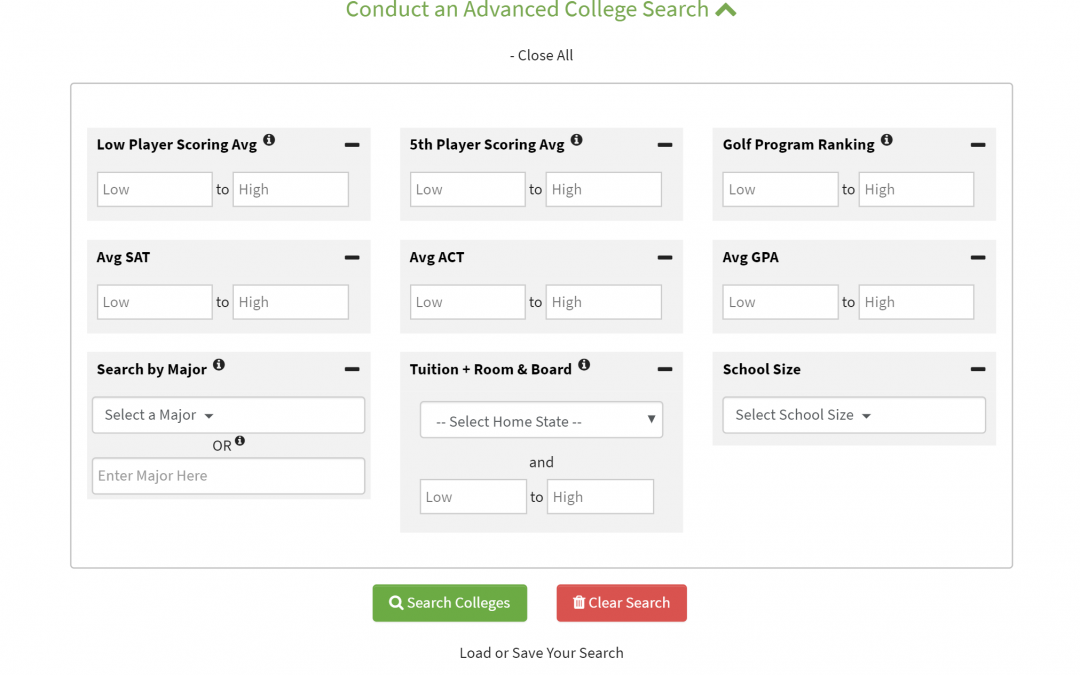Open the Select a Major dropdown
The image size is (1080, 675).
pos(228,415)
